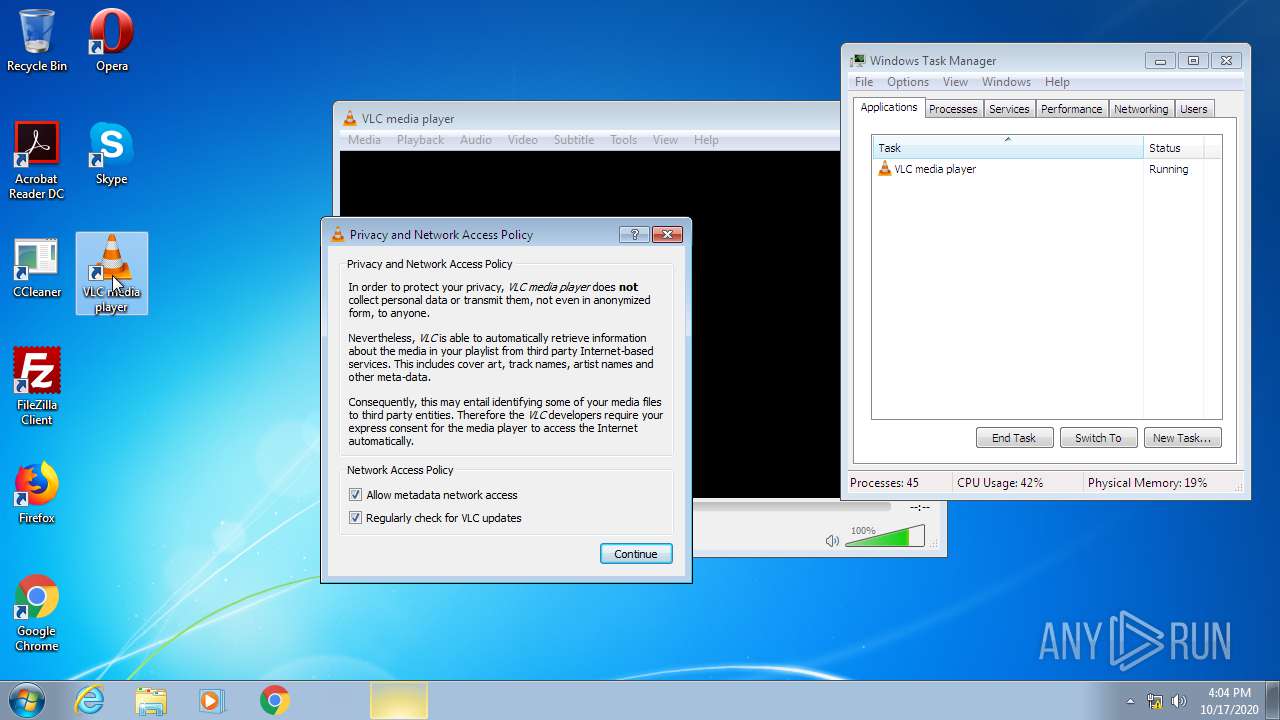This screenshot has height=720, width=1280.
Task: Open VLC Subtitle menu
Action: pyautogui.click(x=574, y=140)
